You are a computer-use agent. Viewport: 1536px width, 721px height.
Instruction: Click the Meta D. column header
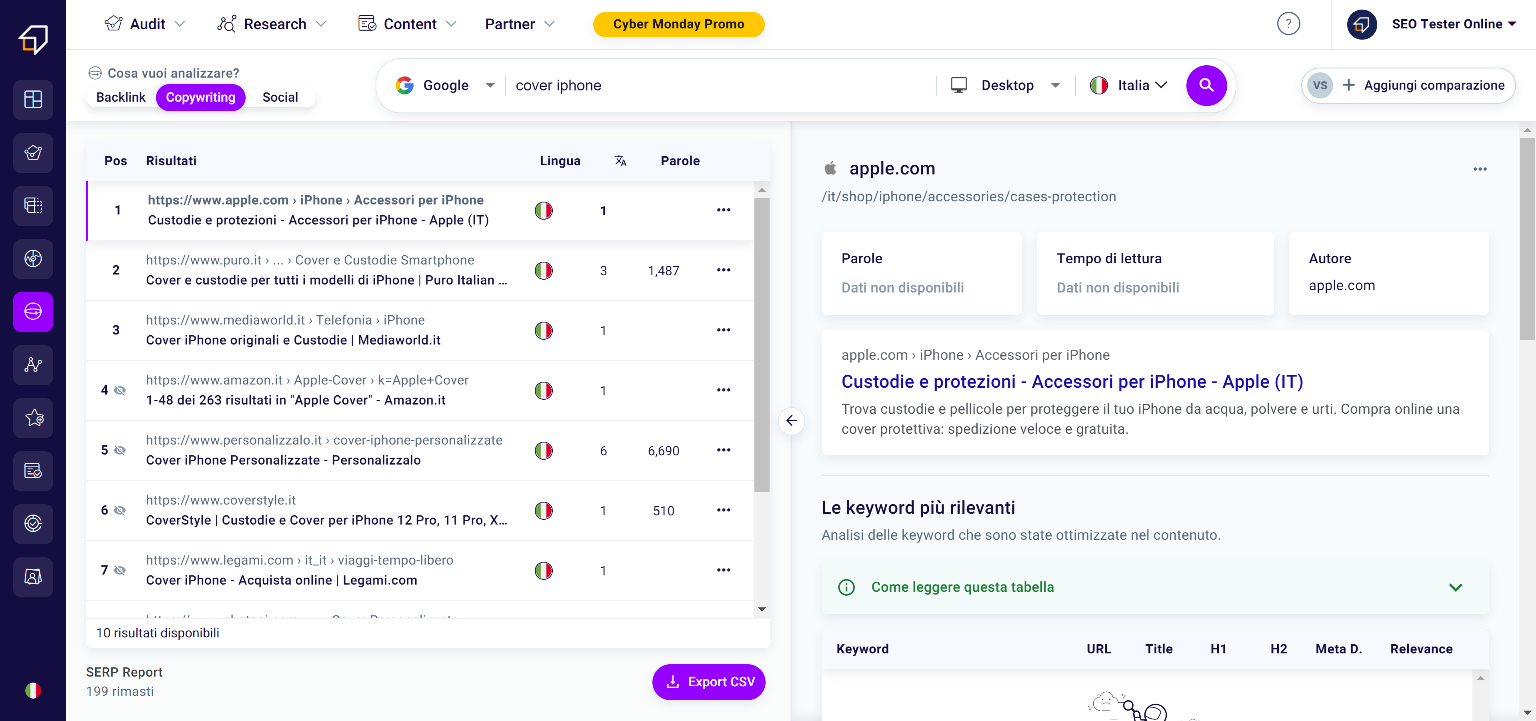click(x=1339, y=649)
